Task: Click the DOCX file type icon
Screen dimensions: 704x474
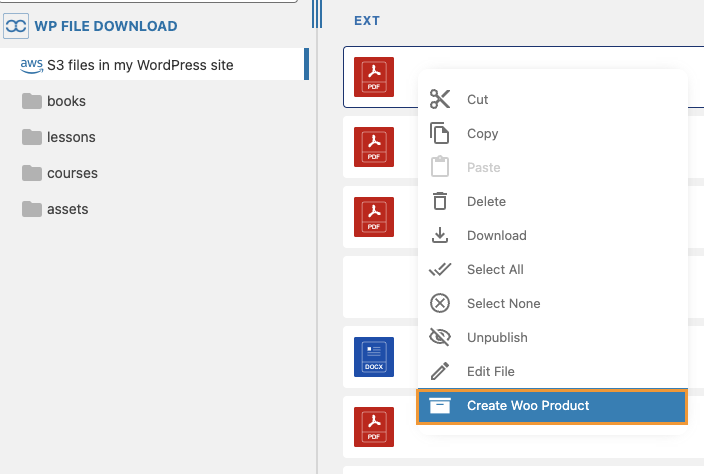Action: (x=374, y=357)
